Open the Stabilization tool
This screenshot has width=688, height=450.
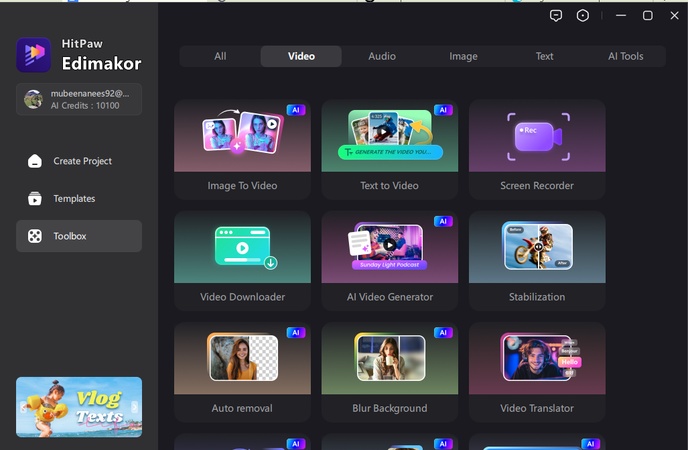tap(537, 261)
